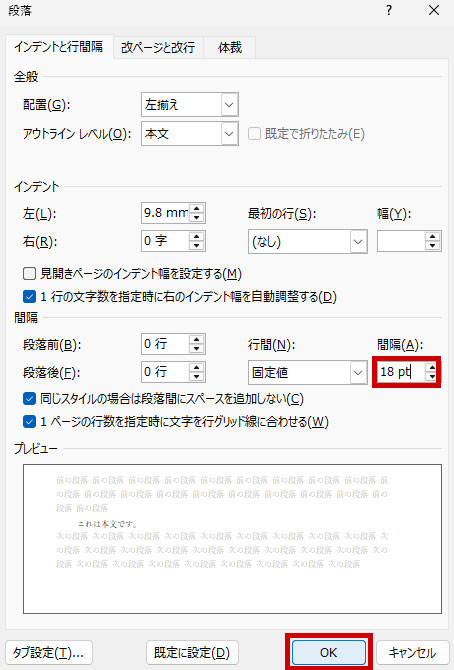Decrease right indent with down arrow

[196, 246]
